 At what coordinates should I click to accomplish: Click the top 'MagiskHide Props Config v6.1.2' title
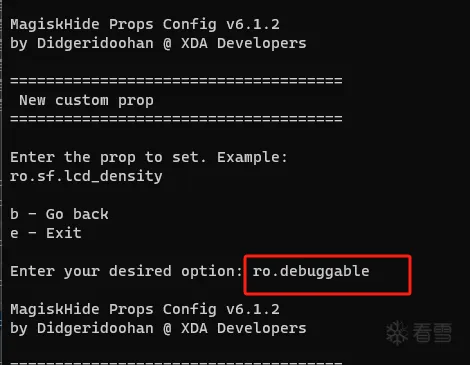[145, 24]
